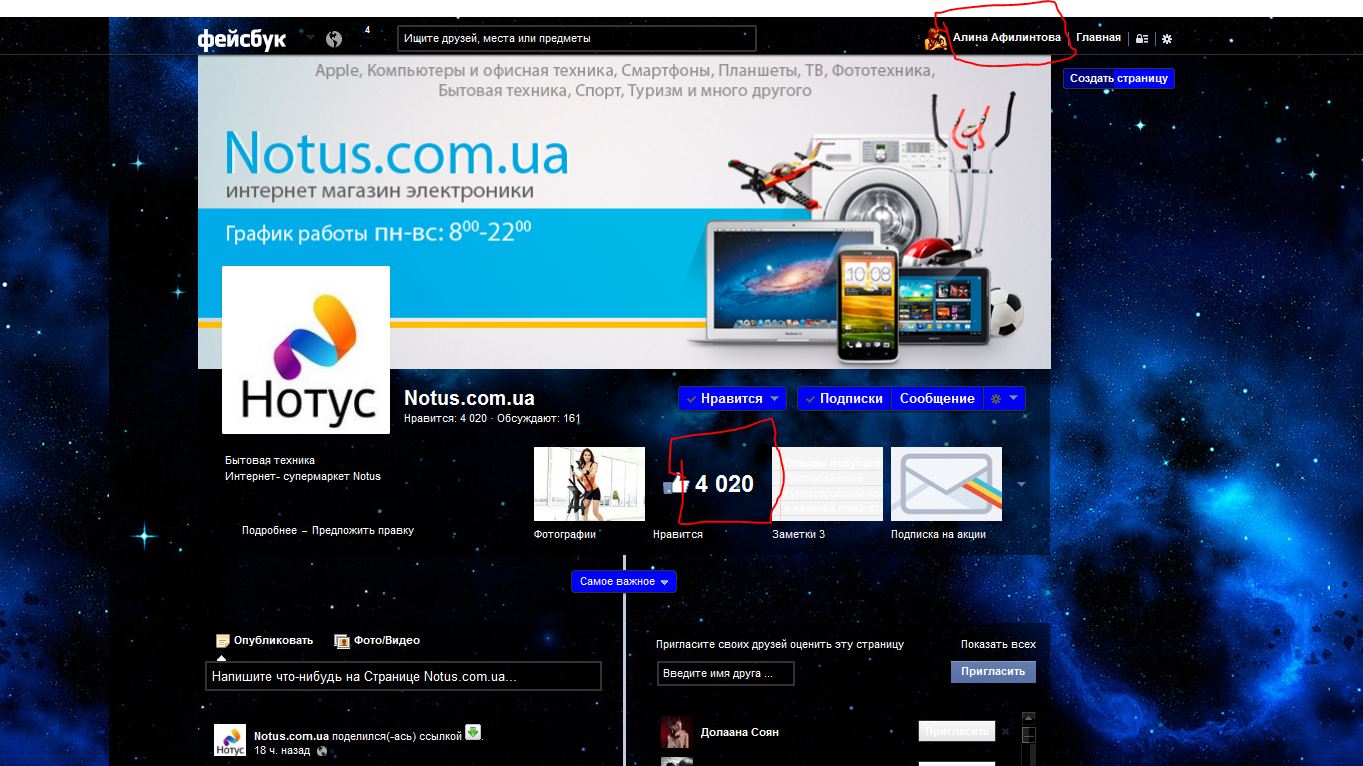Click the Notus post author avatar

pyautogui.click(x=230, y=740)
